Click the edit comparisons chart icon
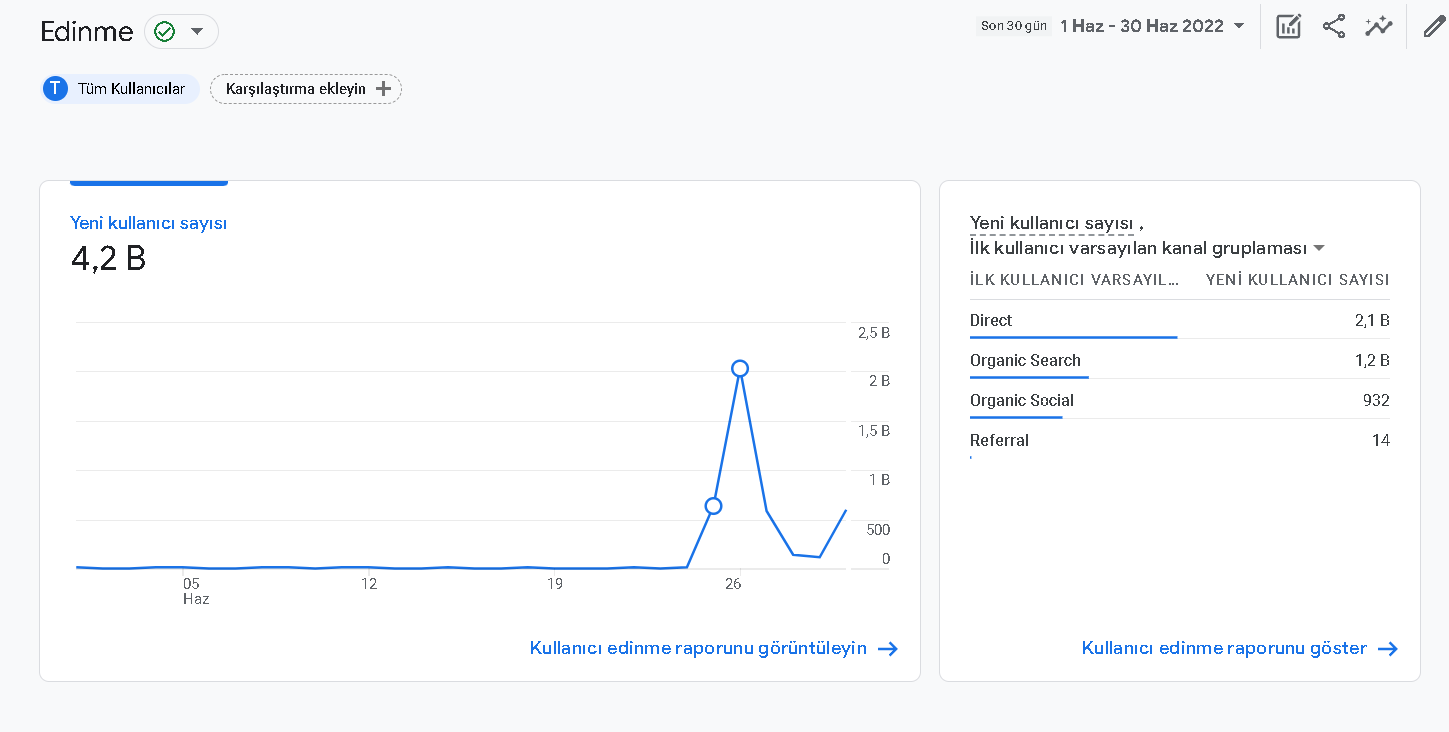The height and width of the screenshot is (732, 1449). coord(1288,27)
